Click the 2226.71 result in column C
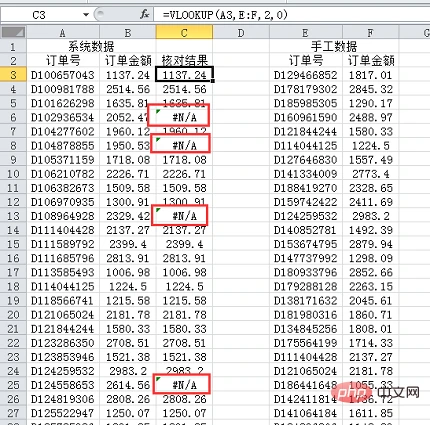430x425 pixels. point(184,174)
